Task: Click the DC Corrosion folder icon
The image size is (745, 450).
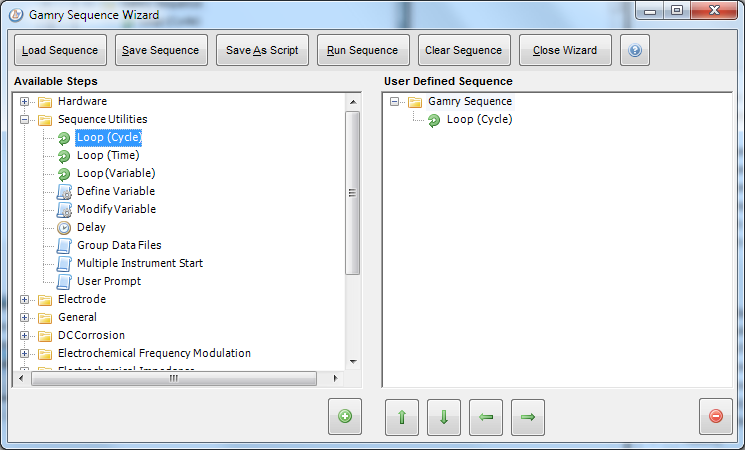Action: click(x=45, y=336)
